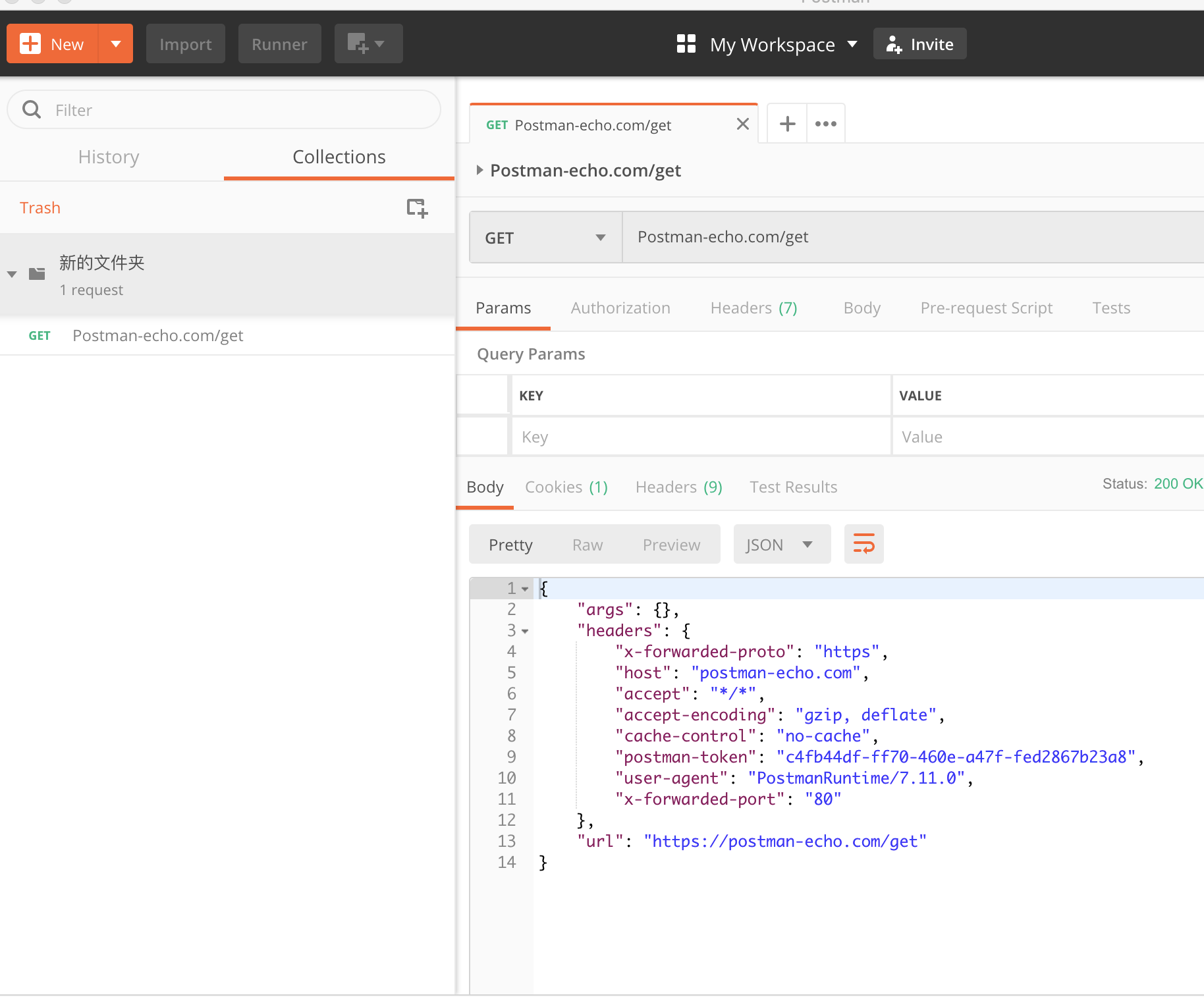The width and height of the screenshot is (1204, 997).
Task: Open the Test Results tab
Action: click(793, 487)
